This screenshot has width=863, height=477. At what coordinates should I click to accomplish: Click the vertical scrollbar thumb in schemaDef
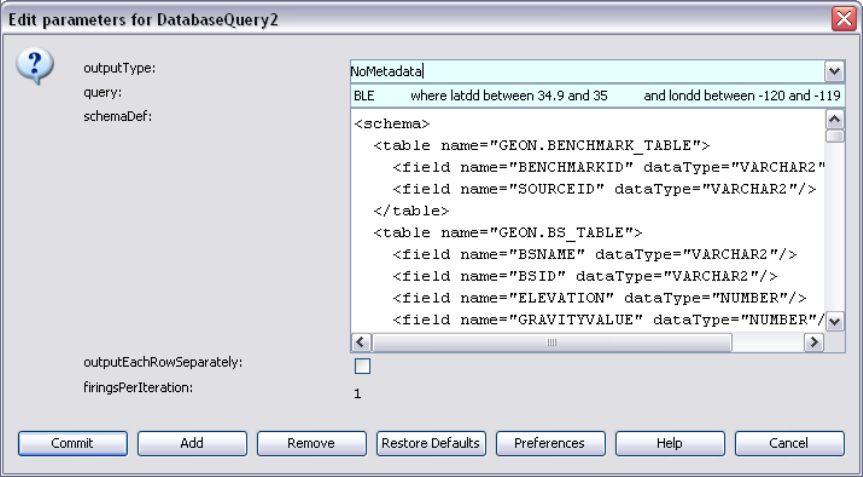point(835,135)
